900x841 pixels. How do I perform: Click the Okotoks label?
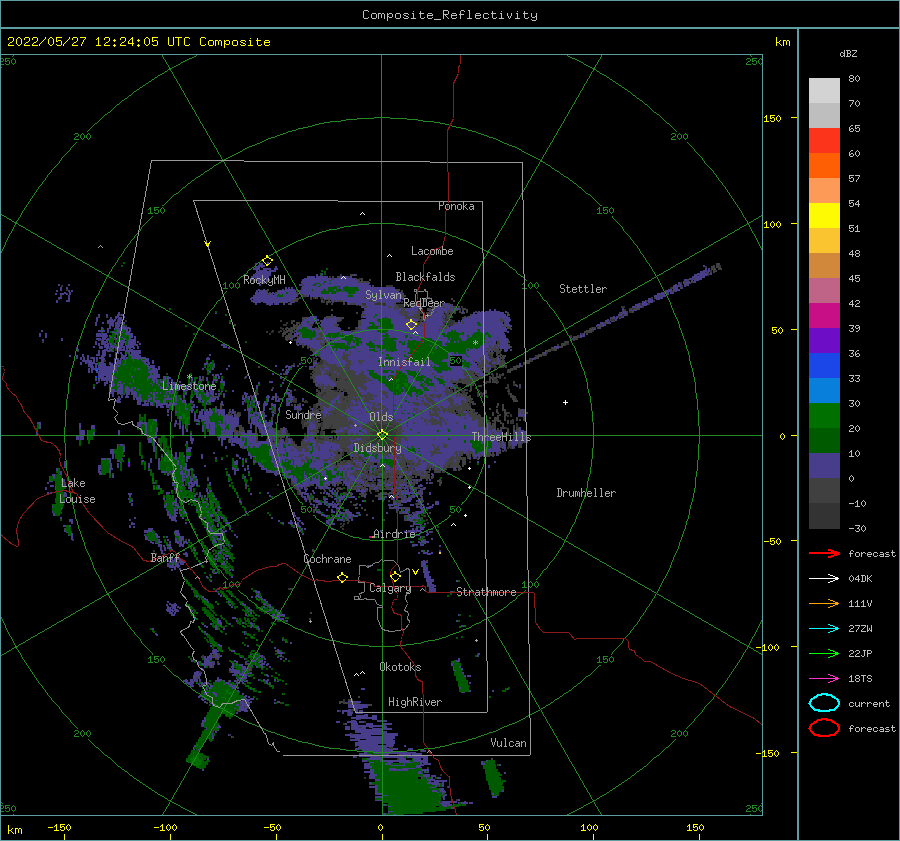pyautogui.click(x=400, y=667)
